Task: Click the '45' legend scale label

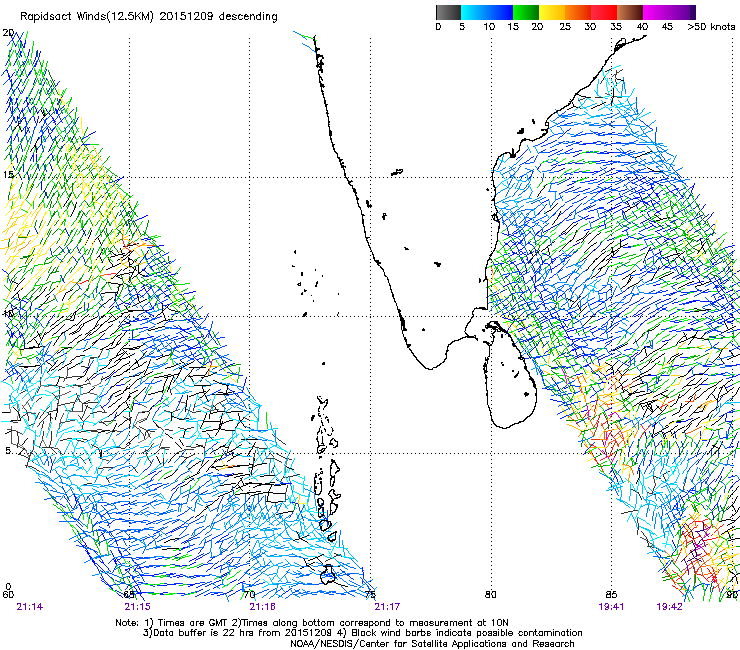Action: (x=667, y=27)
